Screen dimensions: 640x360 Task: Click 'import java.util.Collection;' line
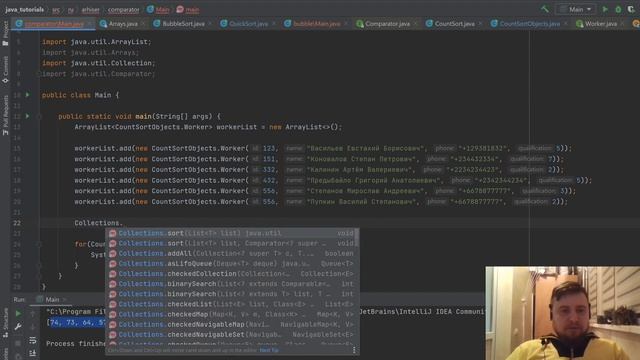pos(99,63)
